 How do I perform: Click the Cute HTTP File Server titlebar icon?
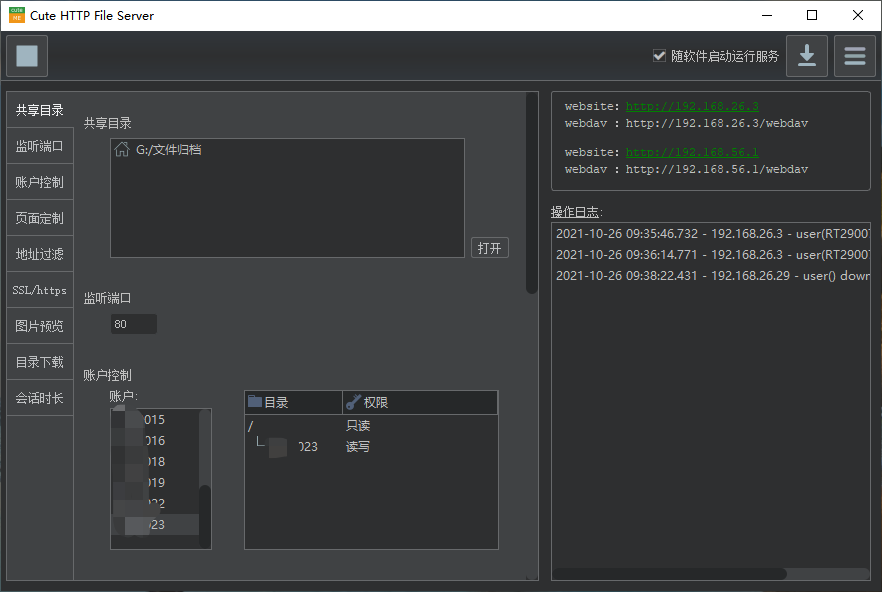coord(15,15)
